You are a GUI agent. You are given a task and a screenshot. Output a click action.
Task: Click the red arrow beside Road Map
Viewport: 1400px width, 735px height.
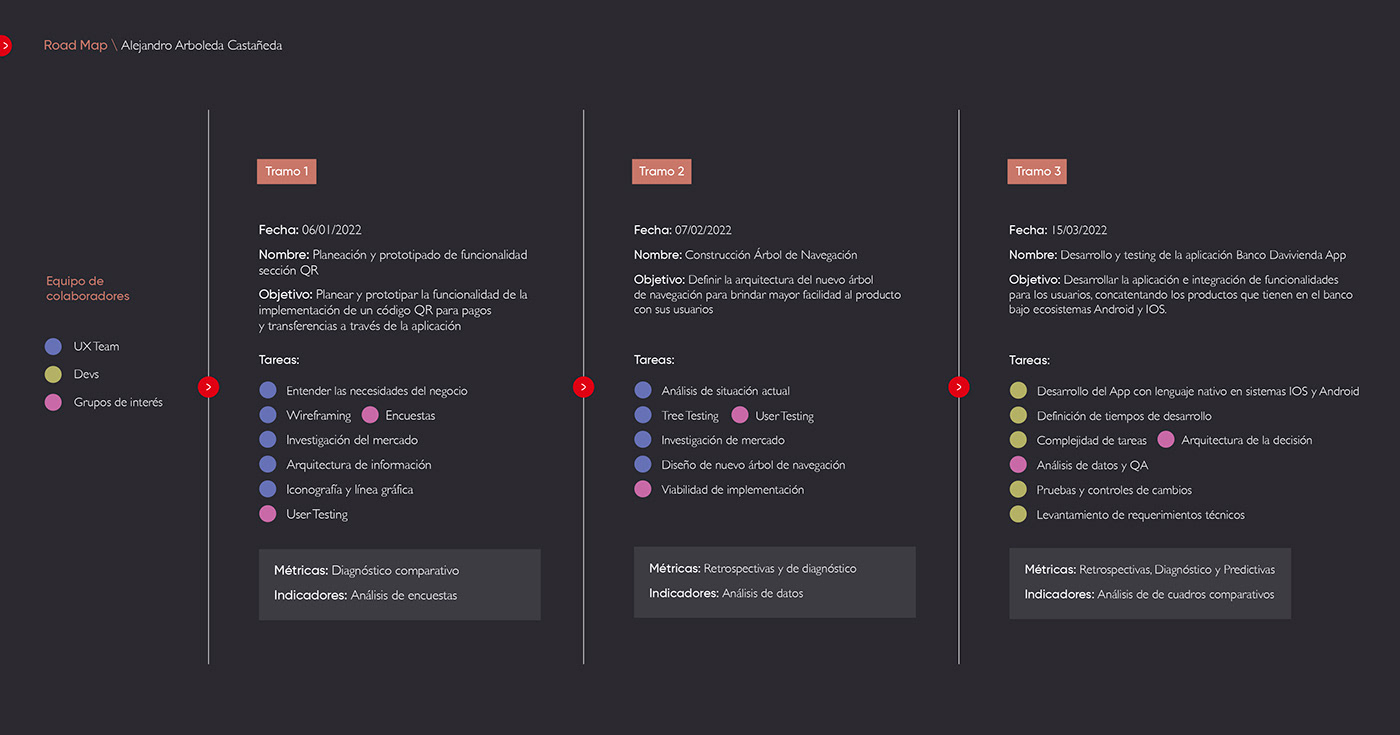click(x=4, y=45)
